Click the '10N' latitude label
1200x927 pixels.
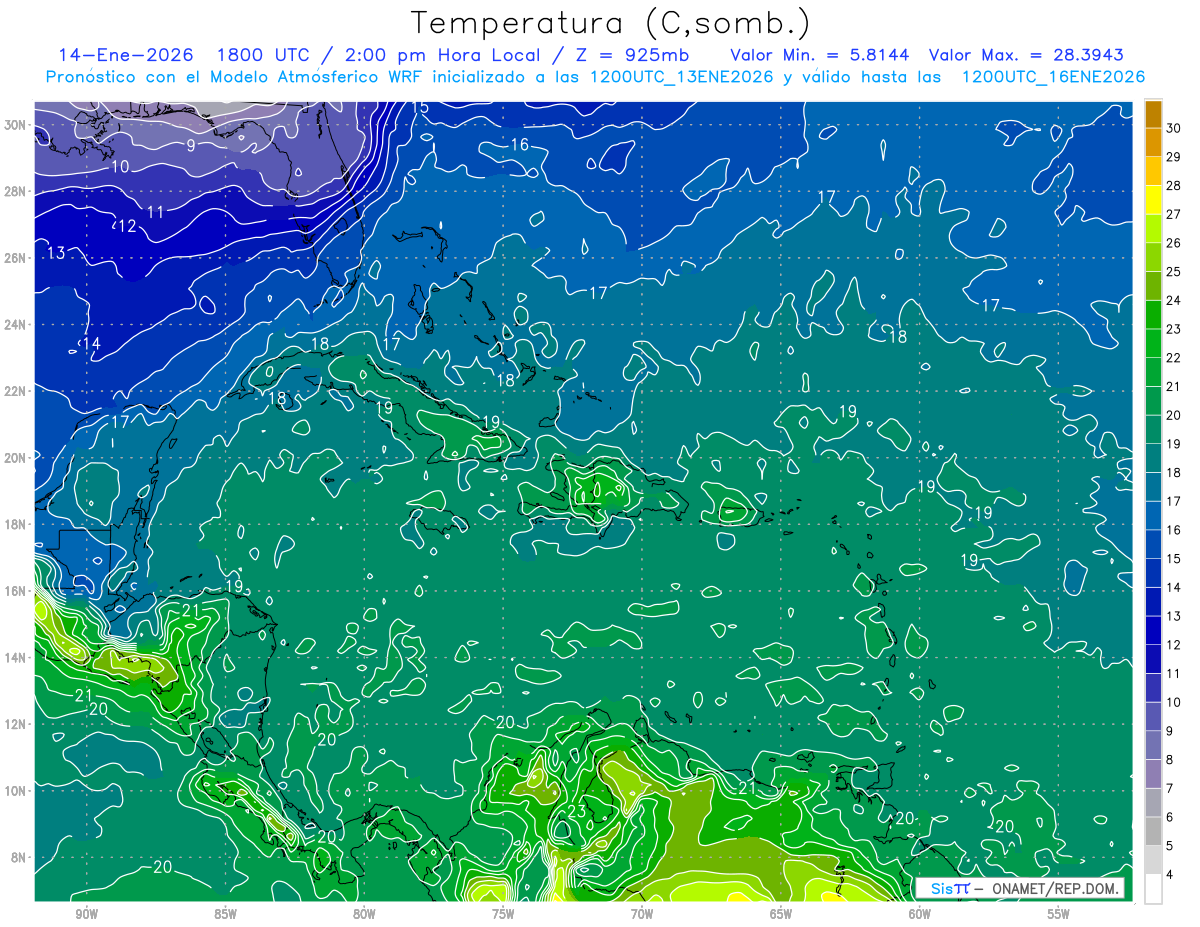(16, 790)
